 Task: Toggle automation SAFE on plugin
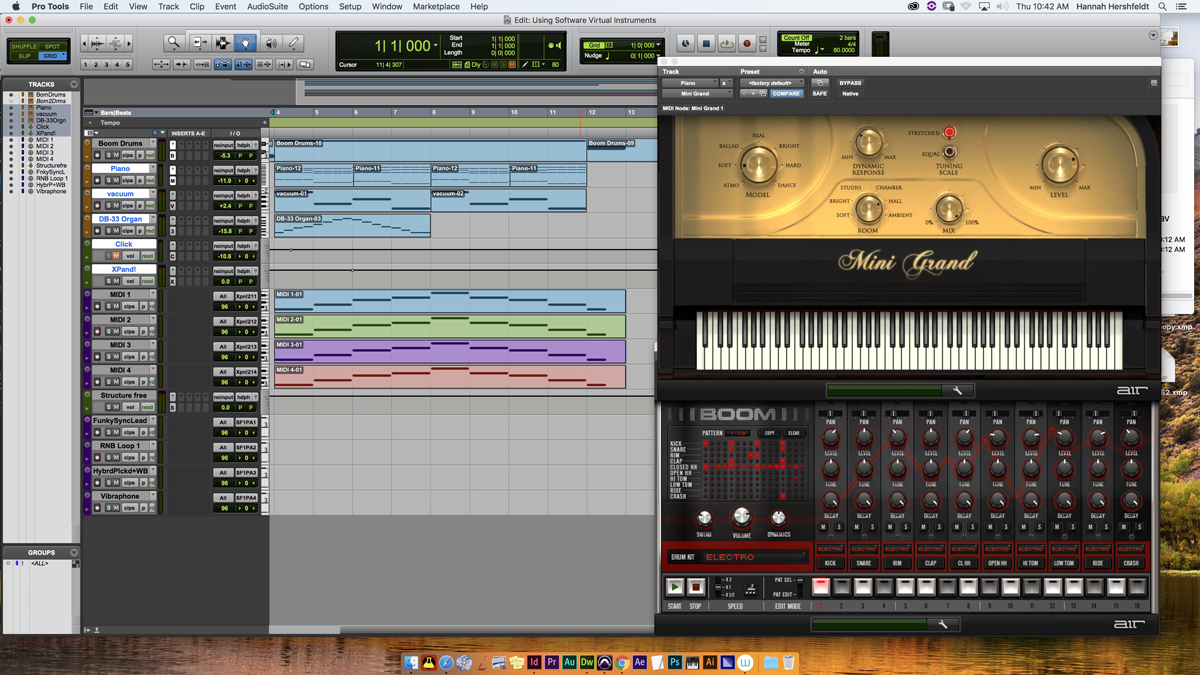click(x=820, y=93)
